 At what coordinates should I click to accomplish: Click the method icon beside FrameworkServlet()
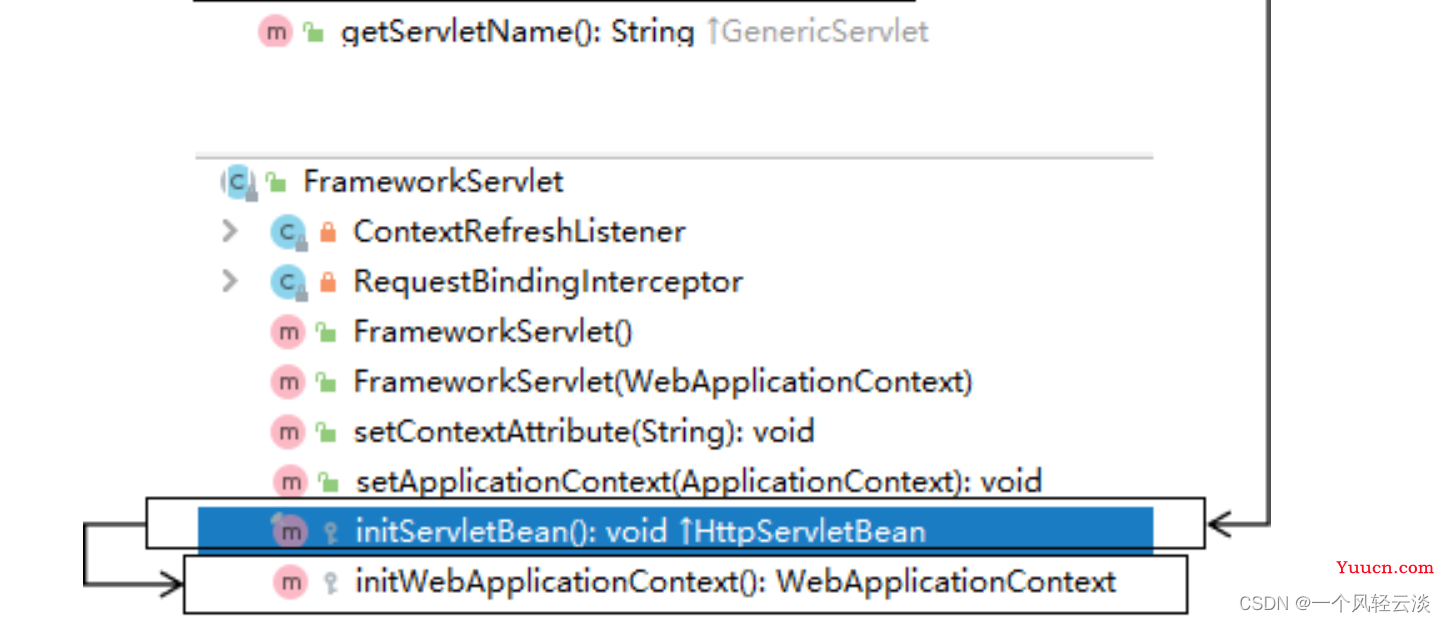[x=288, y=332]
